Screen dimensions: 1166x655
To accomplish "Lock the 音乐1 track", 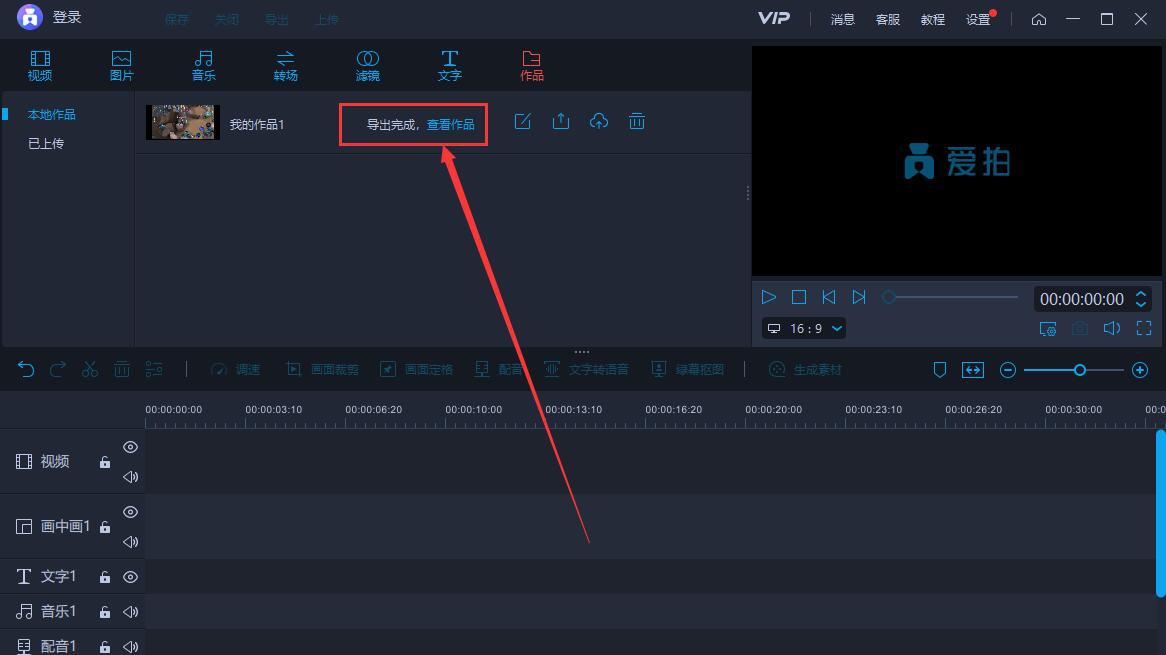I will click(x=105, y=612).
